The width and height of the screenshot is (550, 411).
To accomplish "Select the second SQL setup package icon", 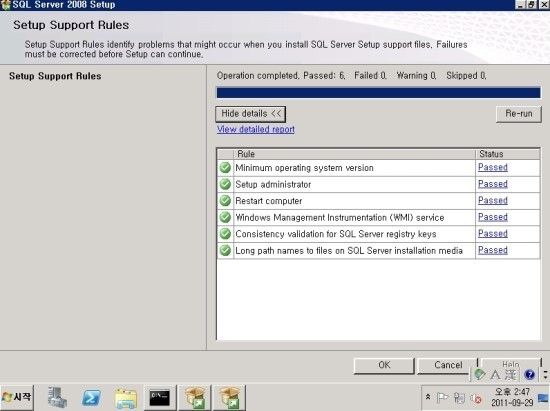I will point(229,398).
